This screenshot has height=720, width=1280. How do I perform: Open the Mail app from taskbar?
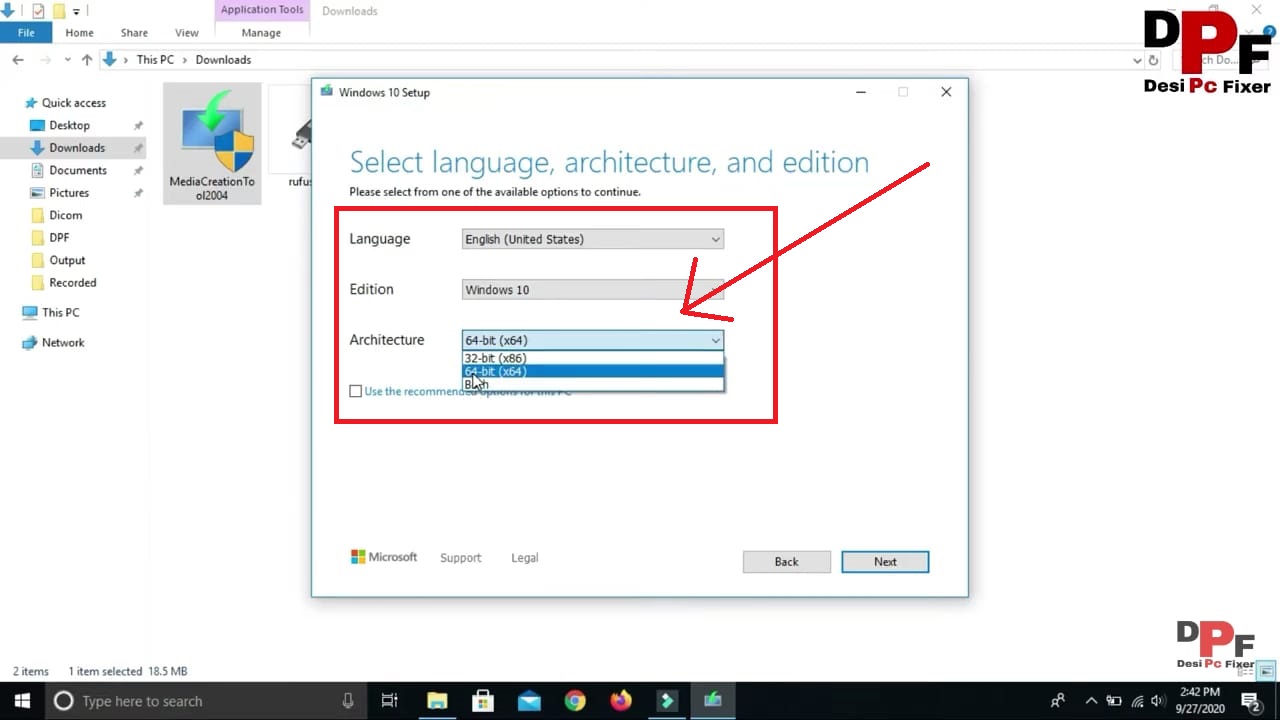(x=529, y=701)
